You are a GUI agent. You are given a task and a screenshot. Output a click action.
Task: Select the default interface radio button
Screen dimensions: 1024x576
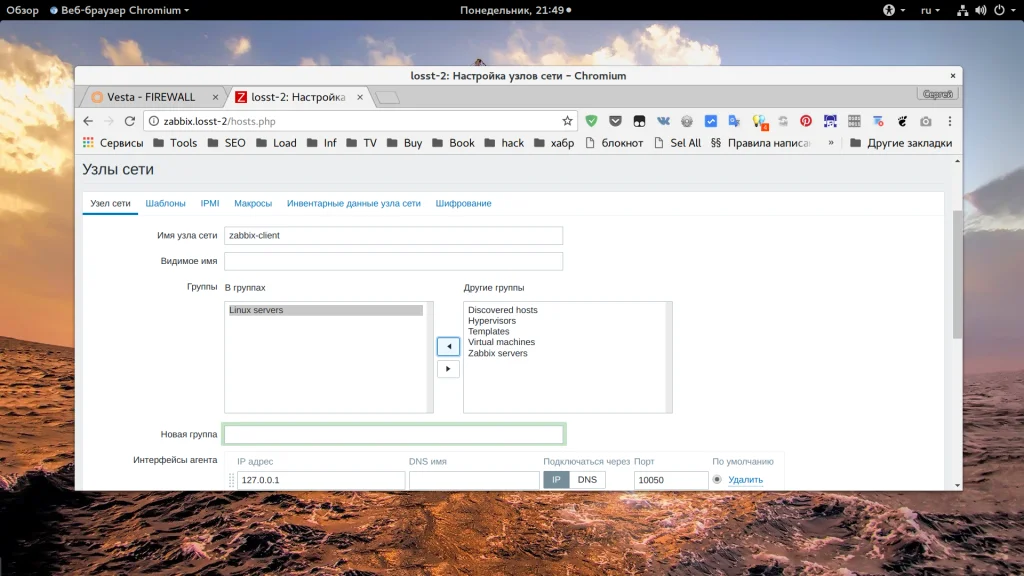pos(717,480)
